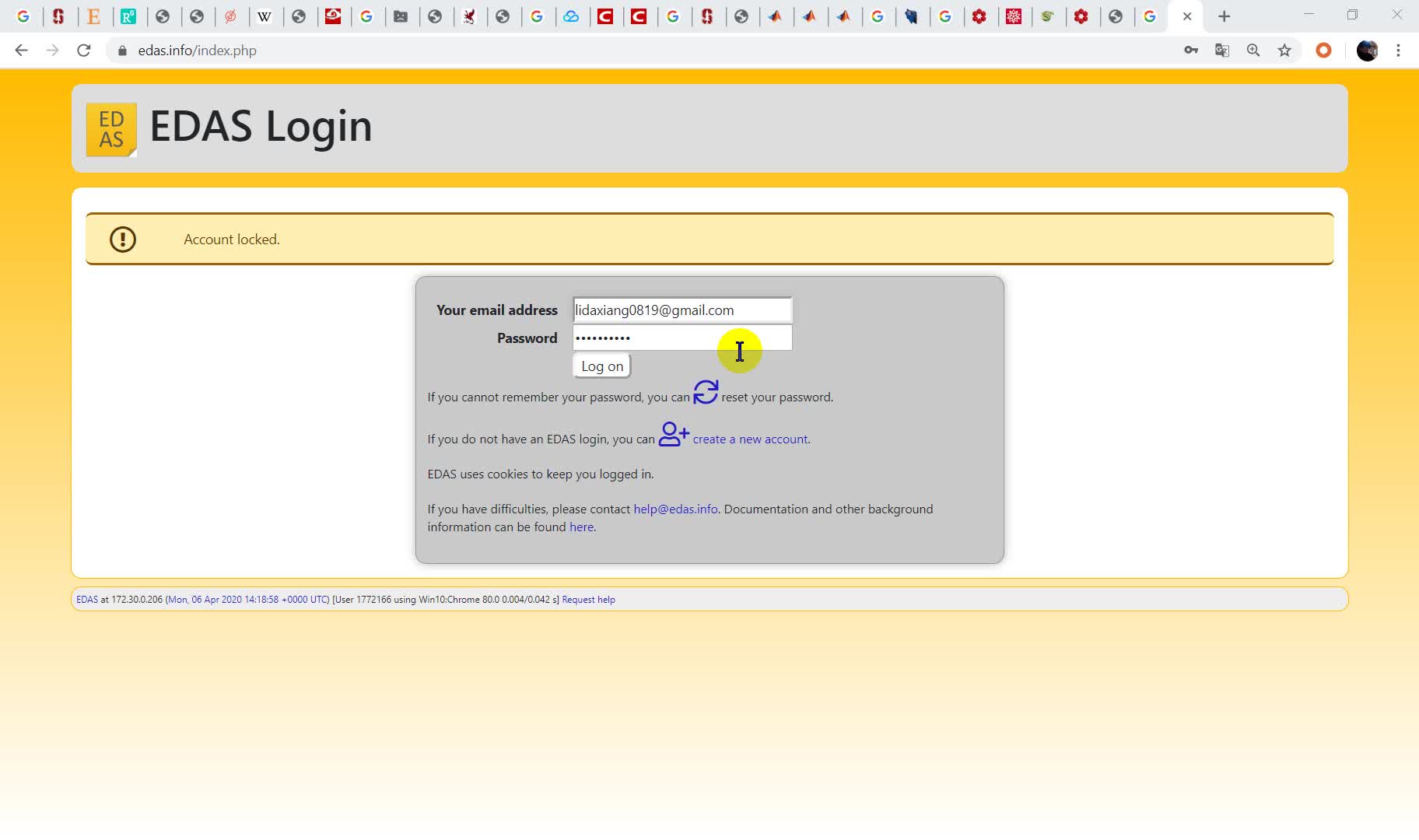Viewport: 1419px width, 840px height.
Task: Click the 'reset your password.' text
Action: 777,397
